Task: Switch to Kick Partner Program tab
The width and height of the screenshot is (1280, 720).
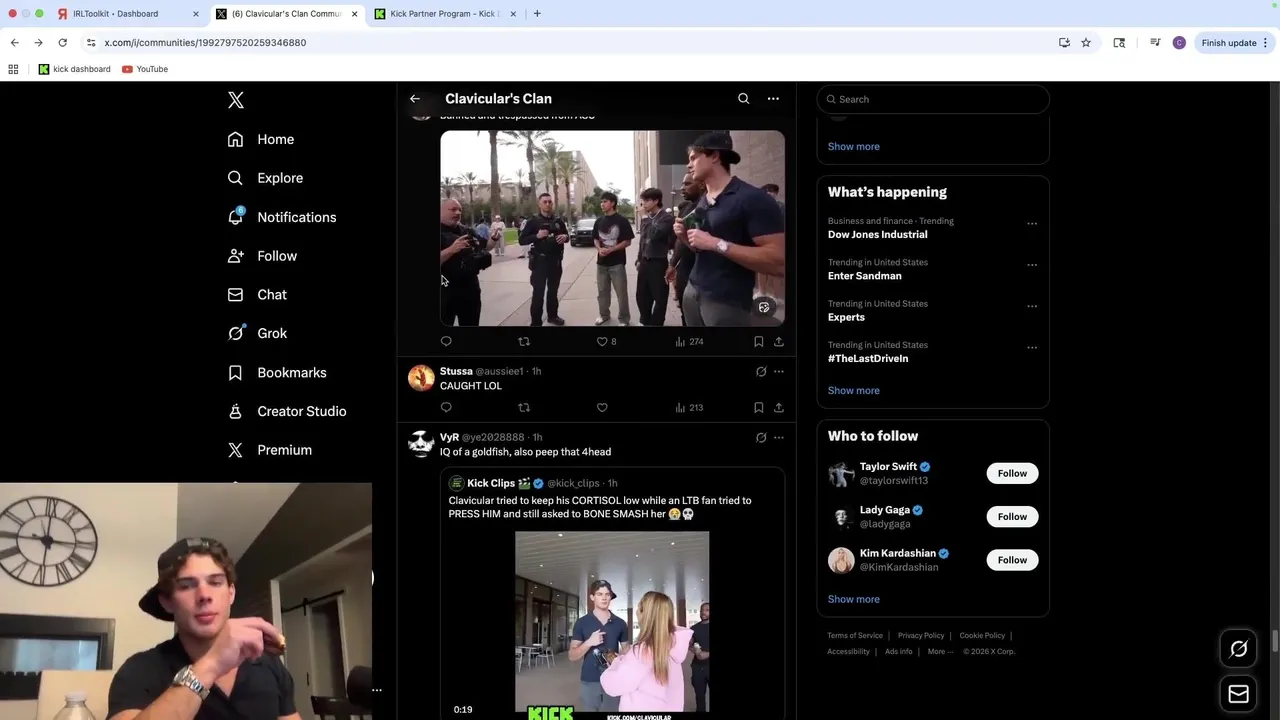Action: (445, 14)
